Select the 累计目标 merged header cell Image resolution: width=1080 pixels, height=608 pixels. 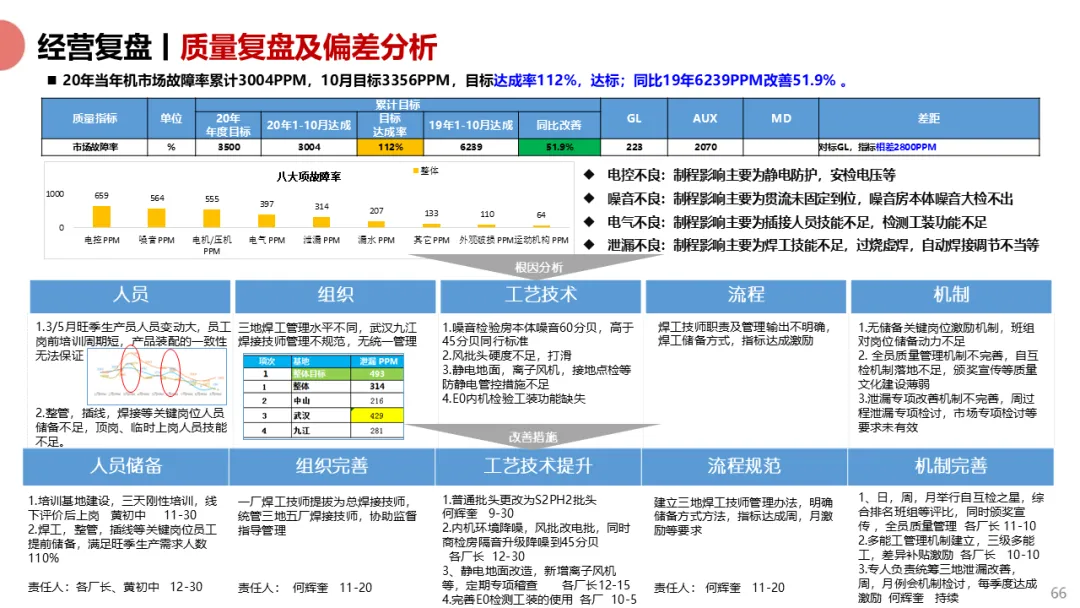point(397,105)
